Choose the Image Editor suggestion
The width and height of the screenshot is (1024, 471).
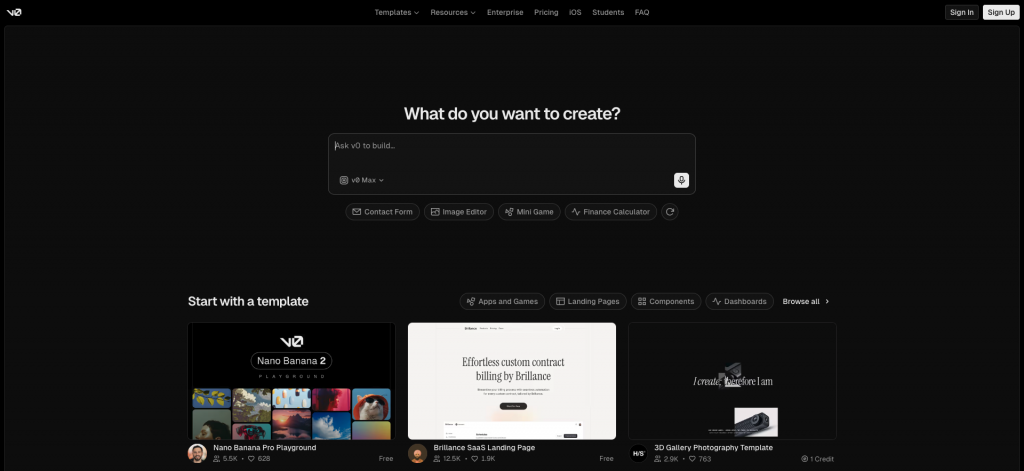click(x=459, y=212)
